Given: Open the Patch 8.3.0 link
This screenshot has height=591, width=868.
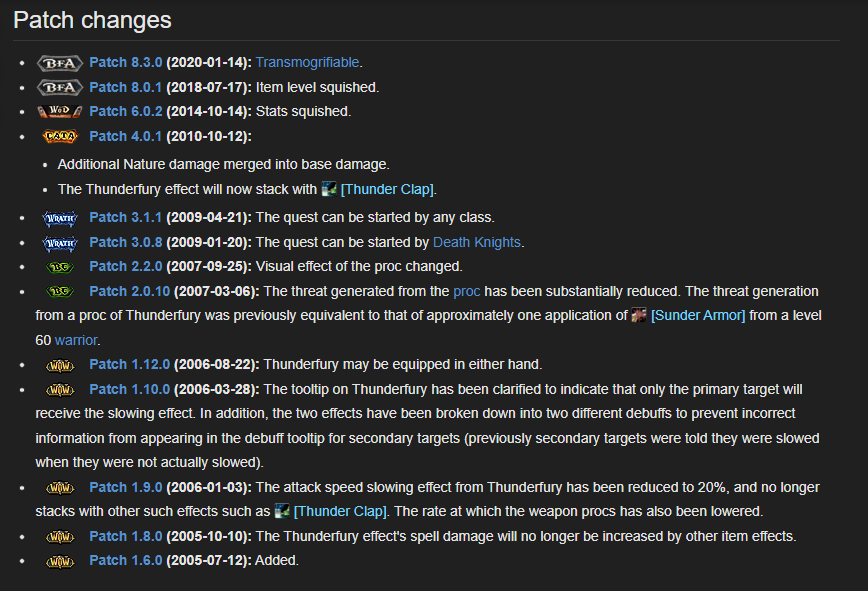Looking at the screenshot, I should pyautogui.click(x=125, y=63).
